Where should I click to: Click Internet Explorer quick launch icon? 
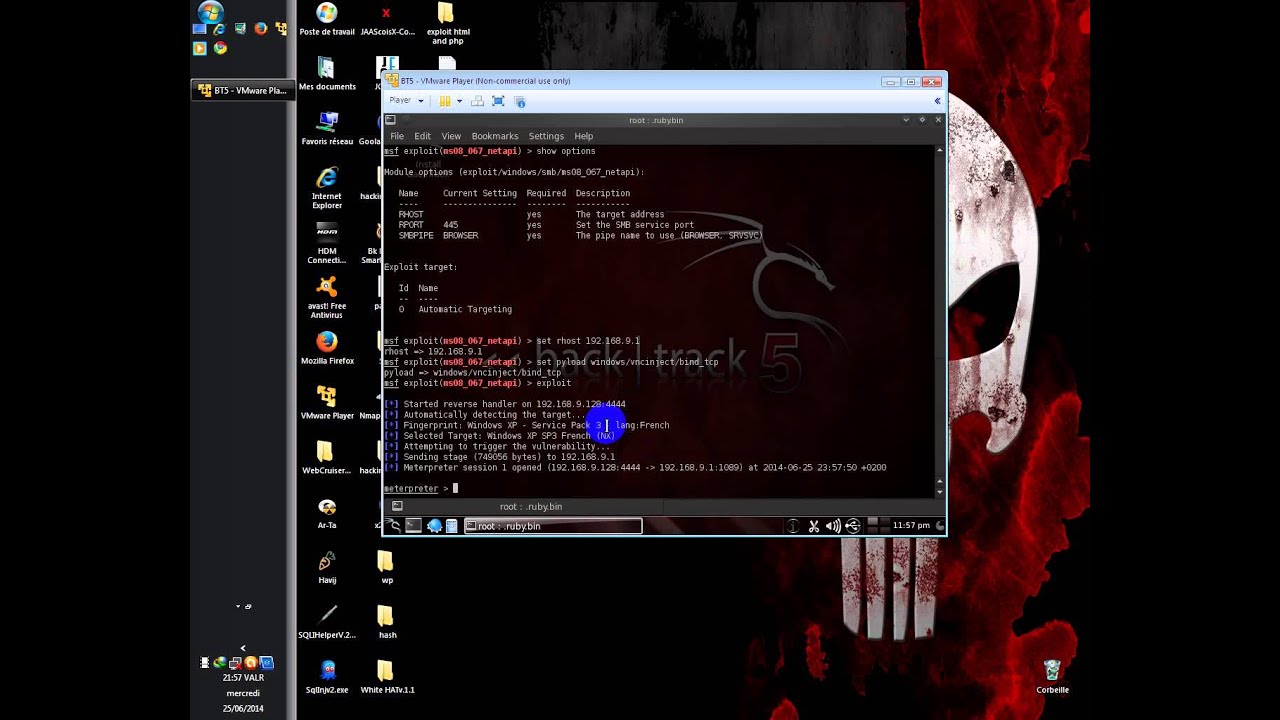[x=220, y=29]
